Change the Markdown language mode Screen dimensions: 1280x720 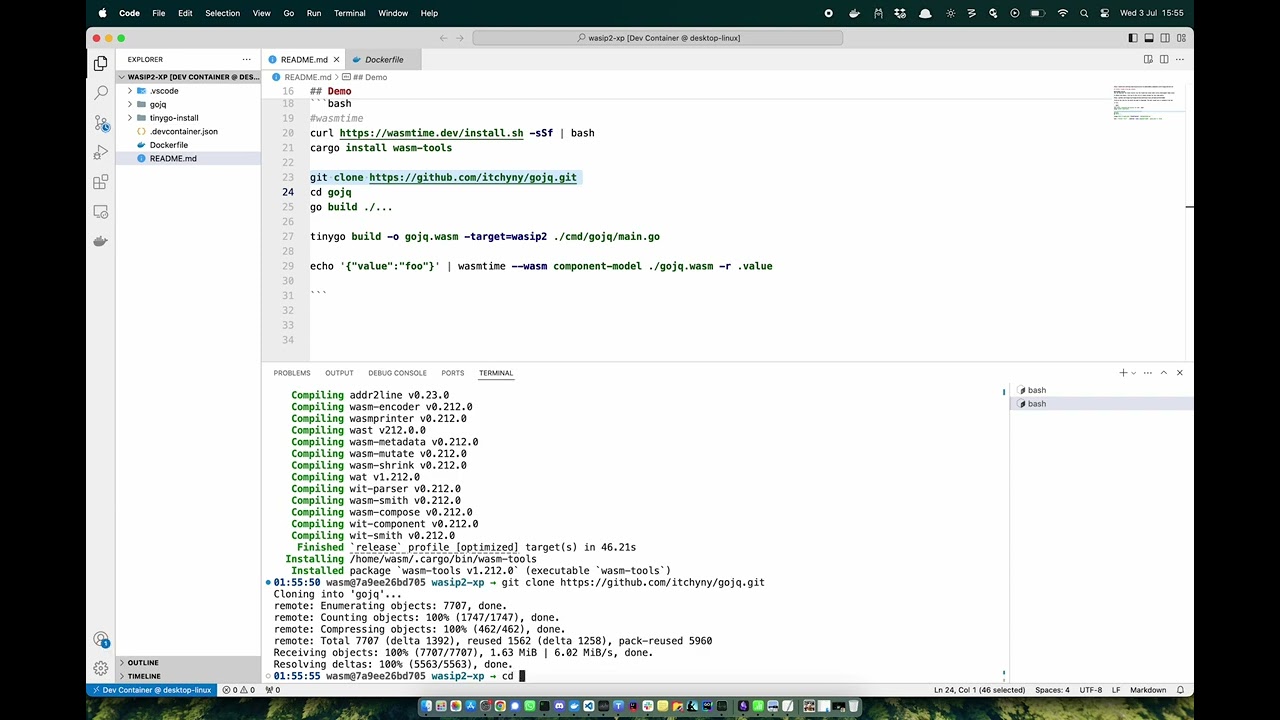pyautogui.click(x=1148, y=690)
